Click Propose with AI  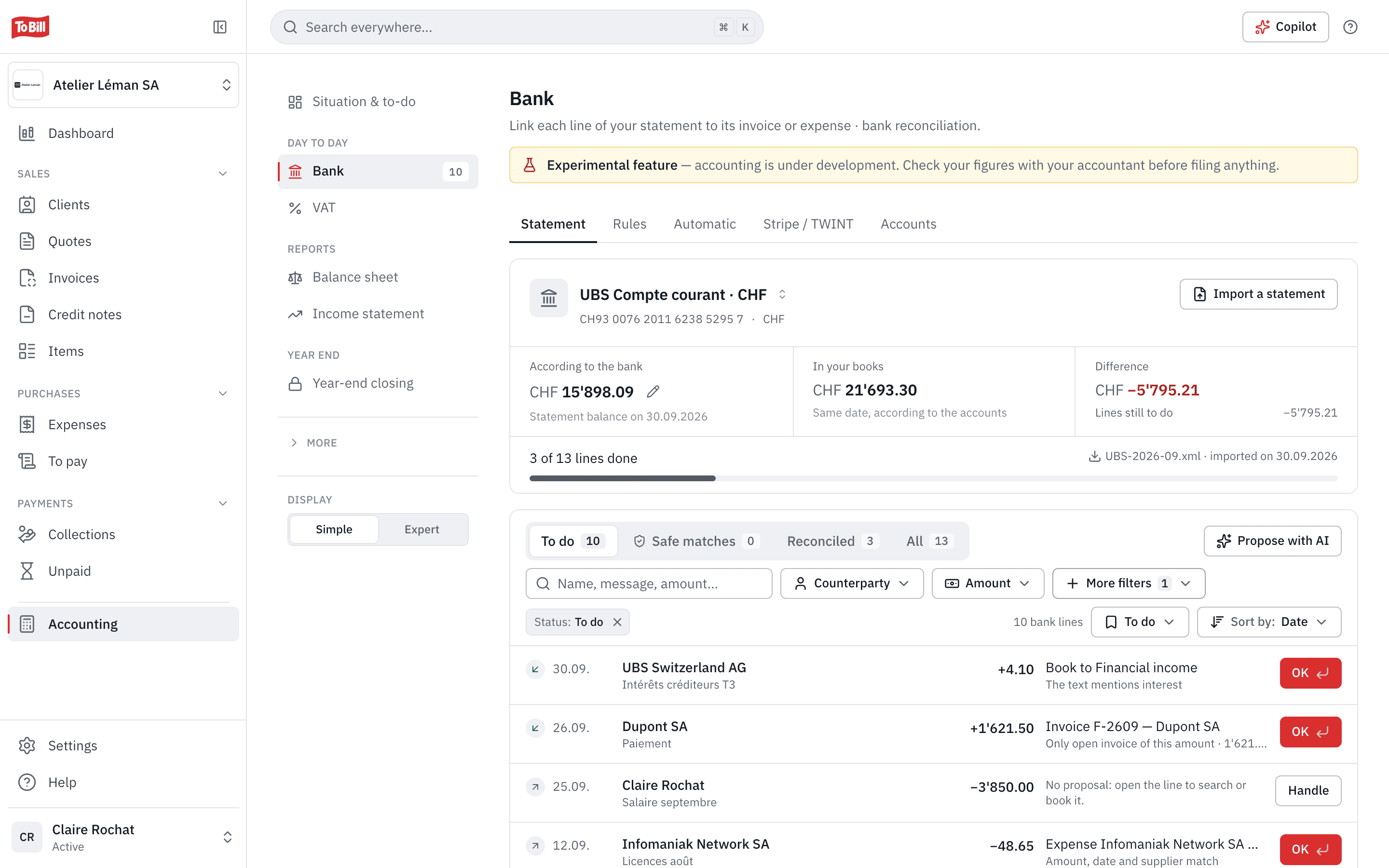[1272, 541]
